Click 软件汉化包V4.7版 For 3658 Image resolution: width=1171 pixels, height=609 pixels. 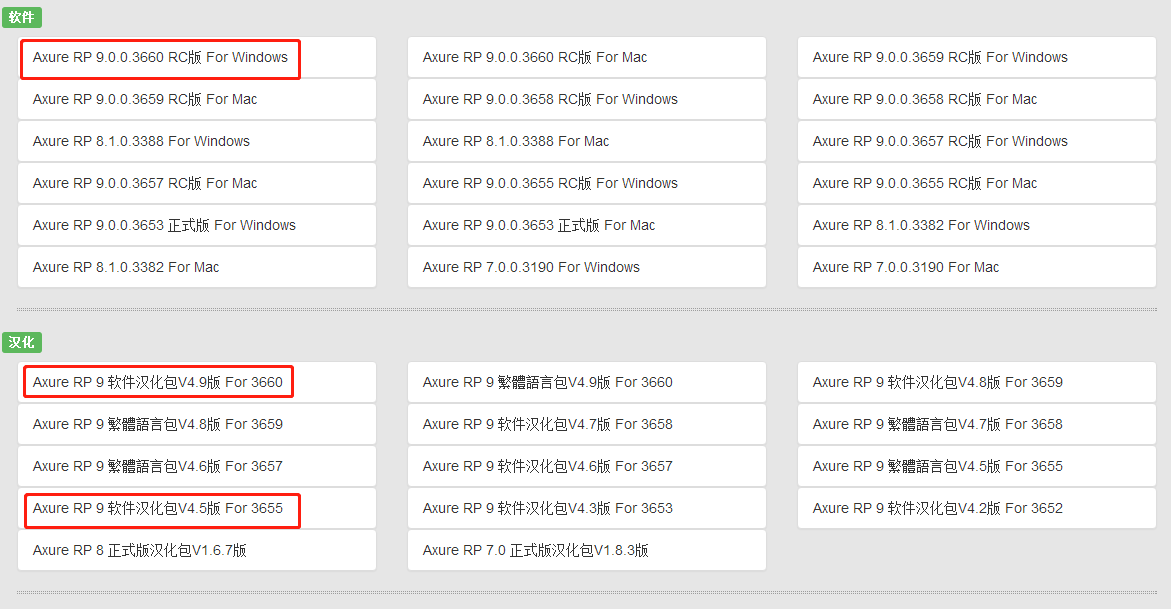point(586,424)
